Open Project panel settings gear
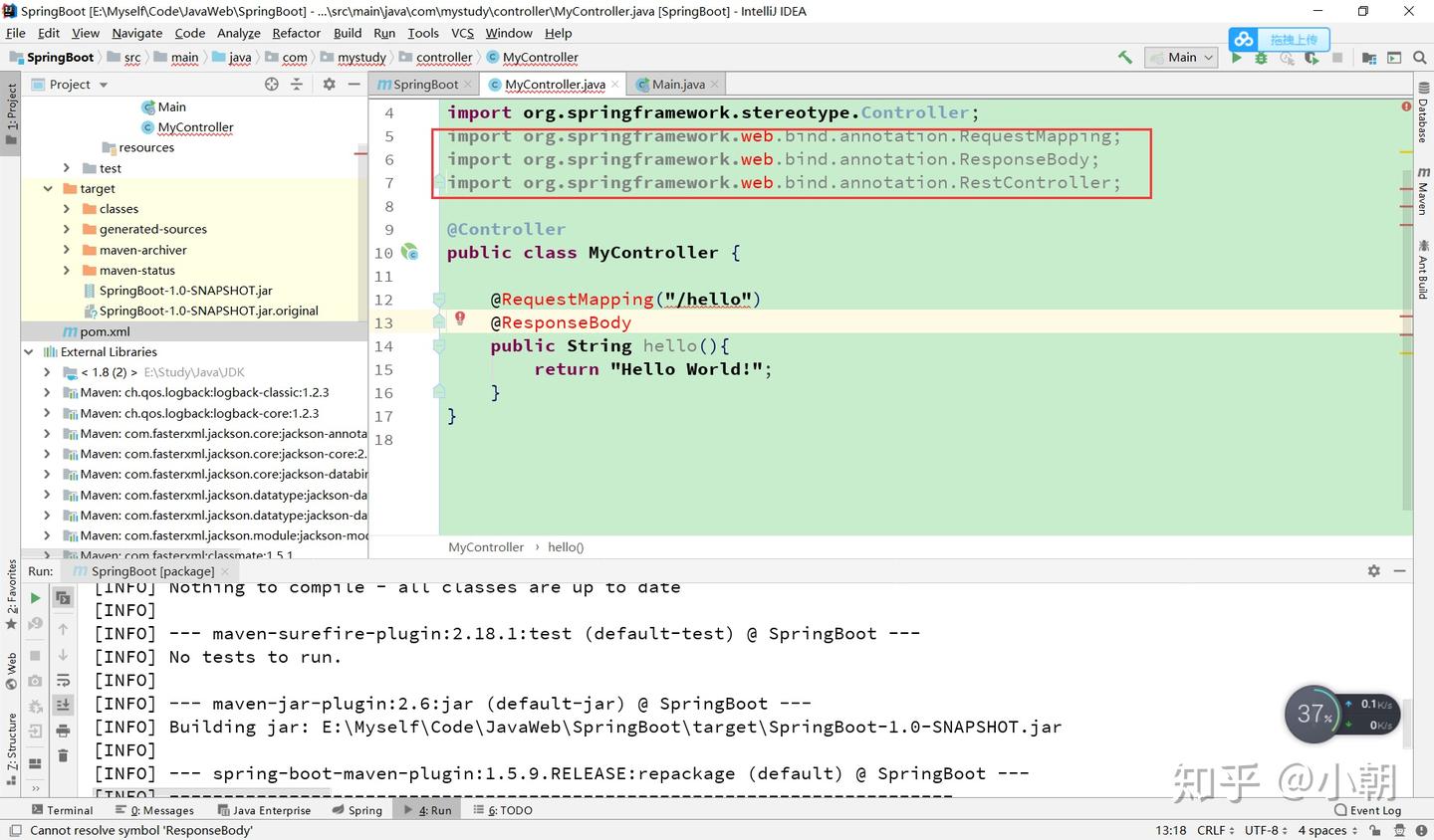This screenshot has height=840, width=1434. (x=329, y=85)
